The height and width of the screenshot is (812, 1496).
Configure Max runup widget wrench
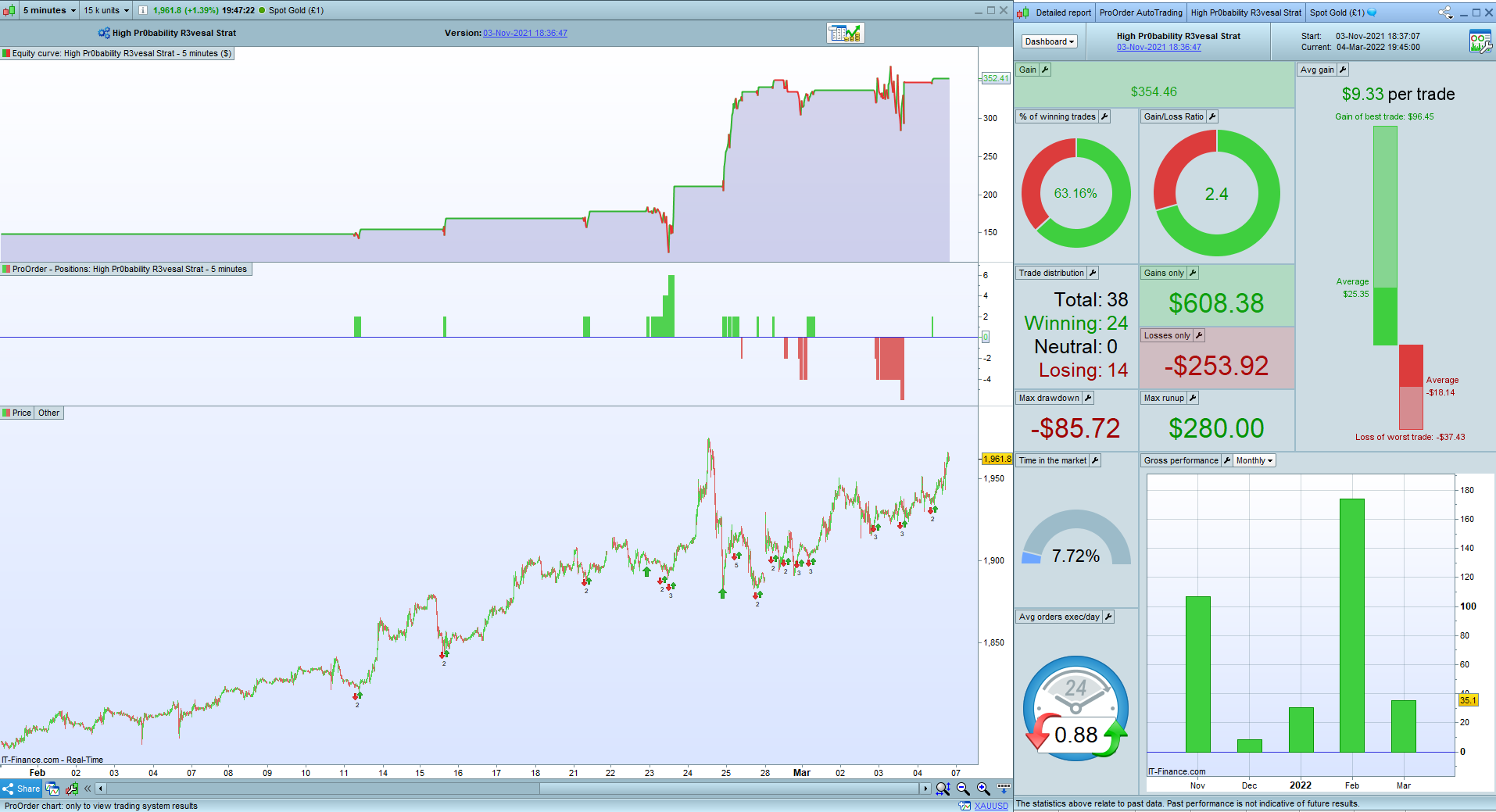click(x=1193, y=398)
